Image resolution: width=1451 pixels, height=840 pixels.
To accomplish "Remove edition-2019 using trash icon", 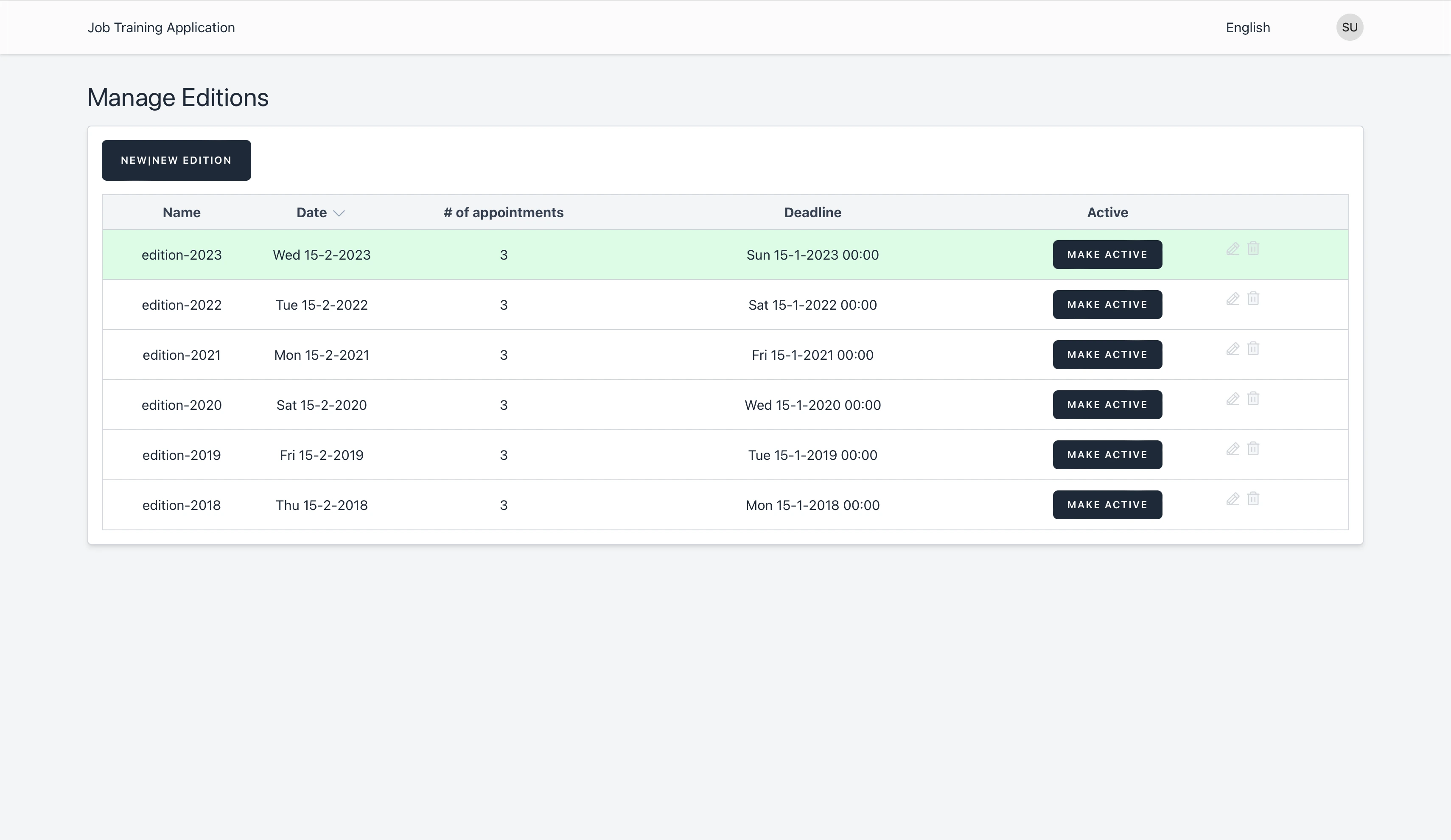I will pos(1253,448).
